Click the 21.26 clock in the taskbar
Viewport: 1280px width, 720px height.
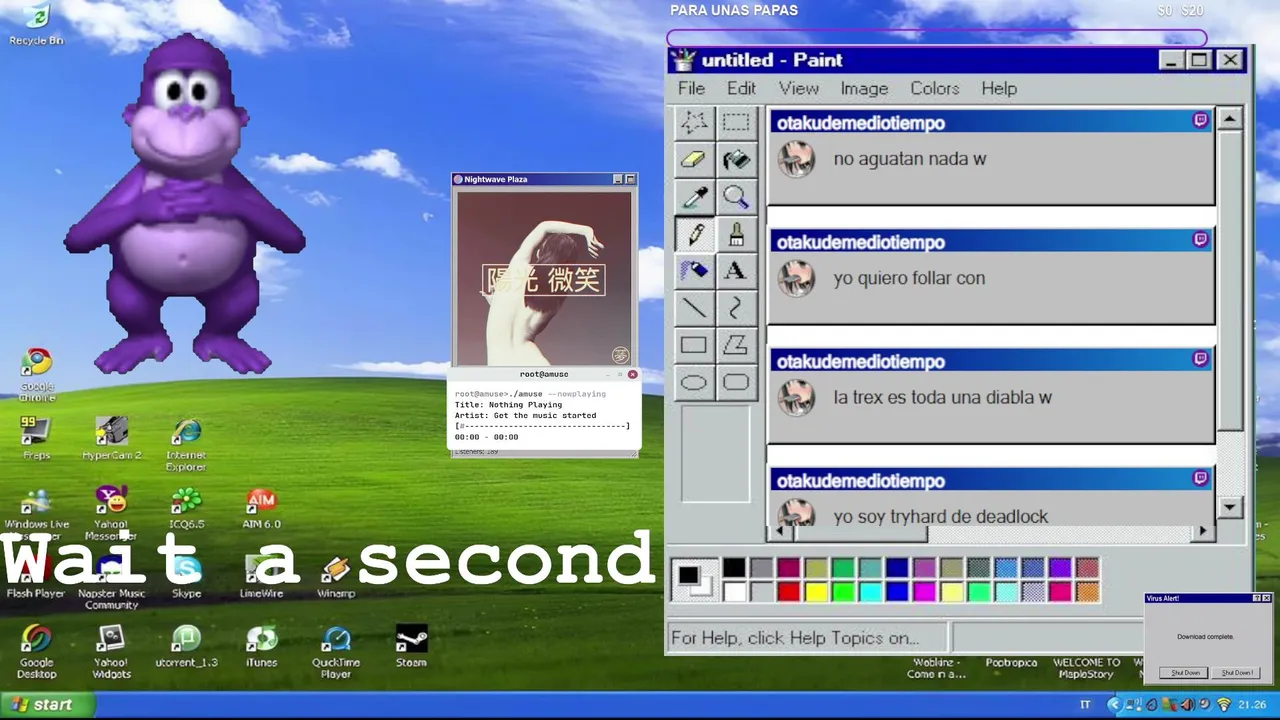pyautogui.click(x=1251, y=705)
